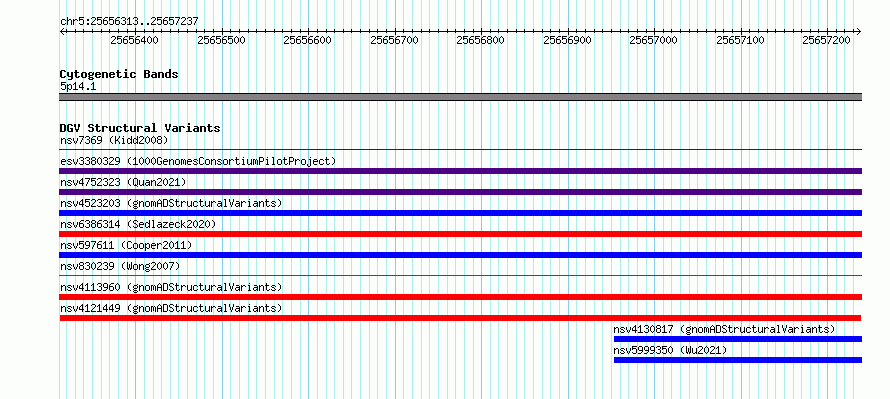The height and width of the screenshot is (399, 890).
Task: Click the nsv7369 (Kidd2008) variant label
Action: tap(114, 140)
